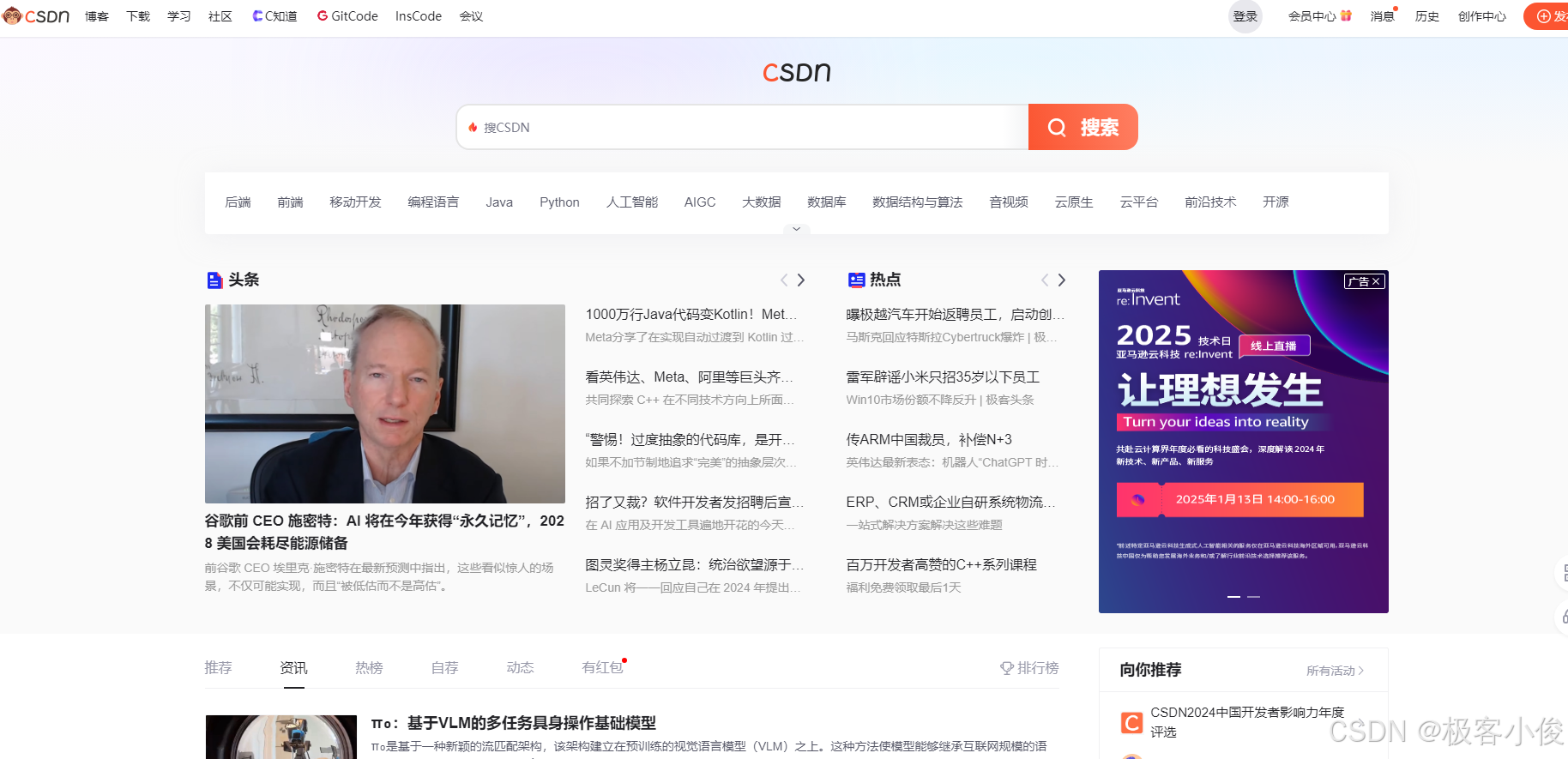Expand 所有活动 in 向你推荐 panel
Screen dimensions: 1568x759
pos(1335,671)
